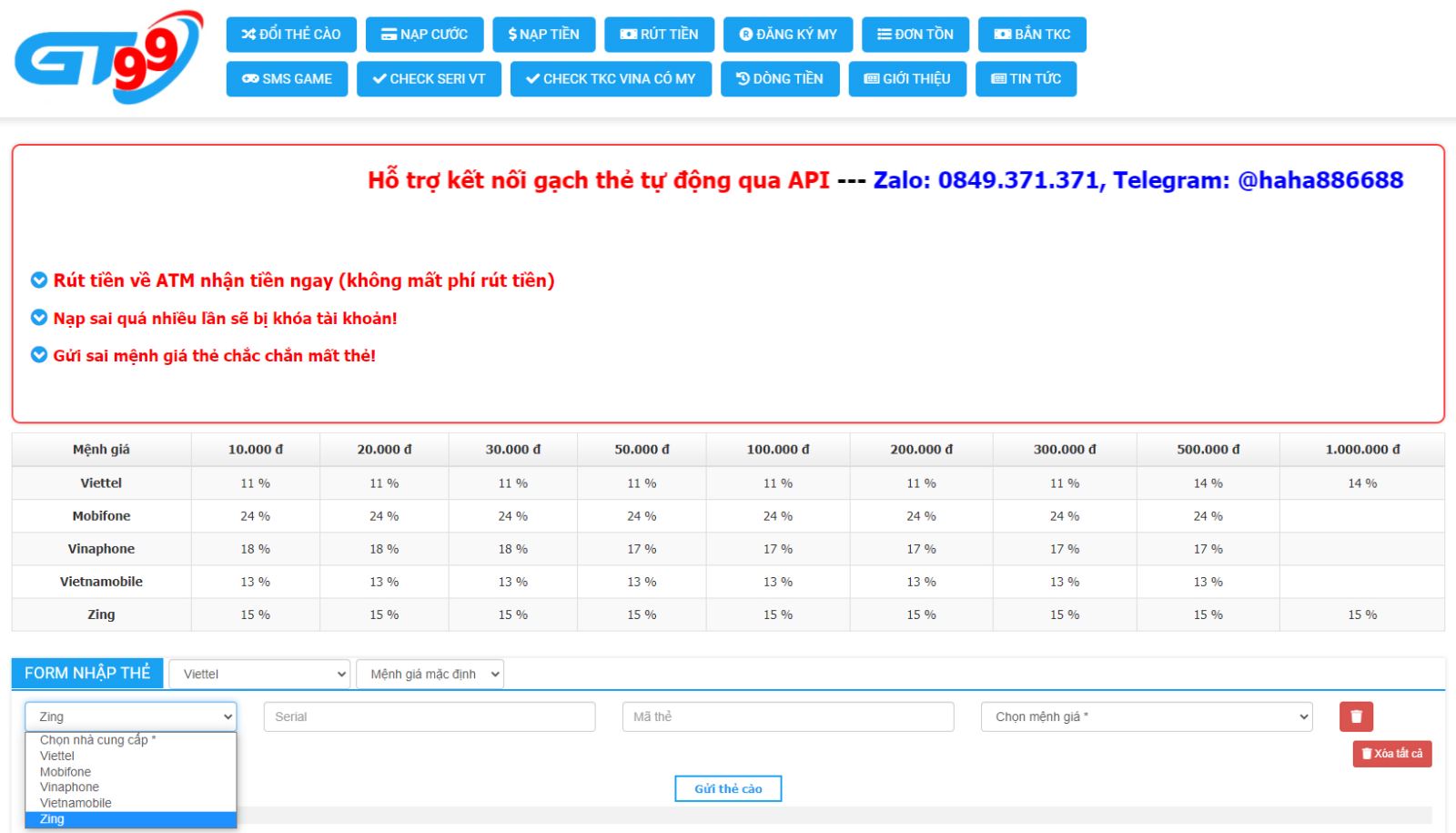The width and height of the screenshot is (1456, 833).
Task: Open the GIỚI THIỆU page
Action: click(x=907, y=79)
